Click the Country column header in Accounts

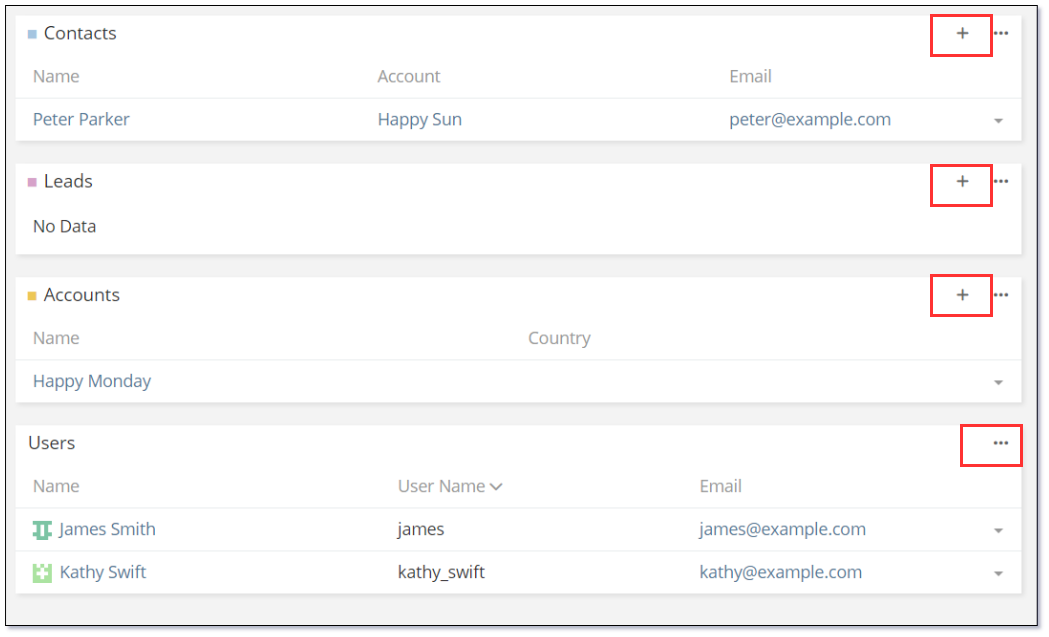pyautogui.click(x=559, y=338)
